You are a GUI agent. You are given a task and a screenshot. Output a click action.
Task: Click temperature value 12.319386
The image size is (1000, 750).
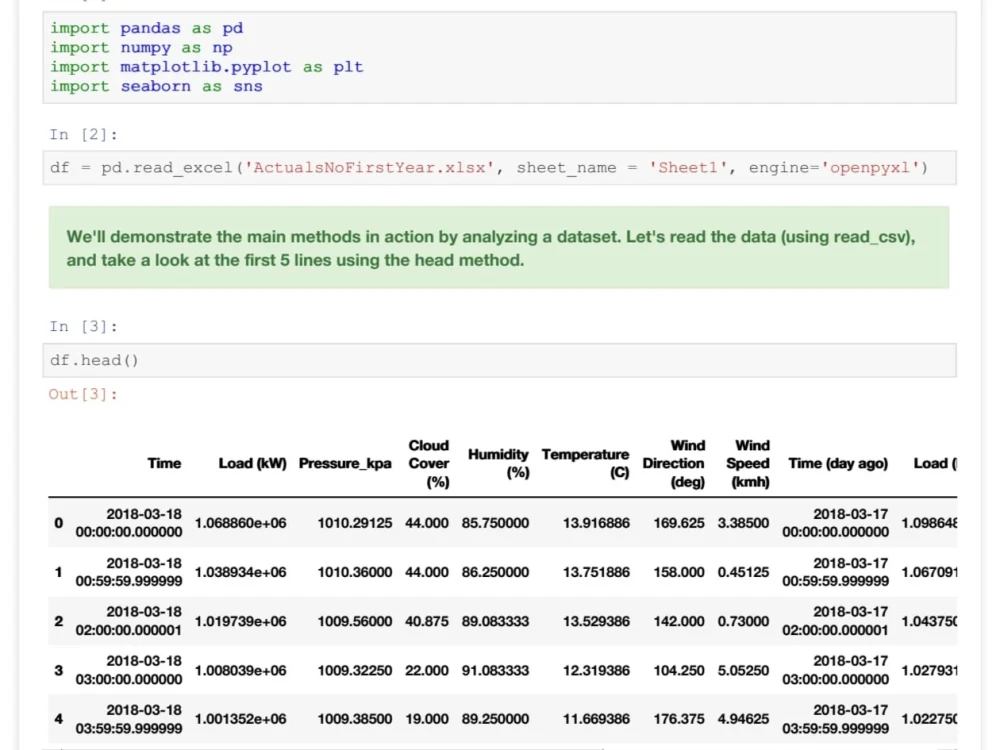point(596,670)
